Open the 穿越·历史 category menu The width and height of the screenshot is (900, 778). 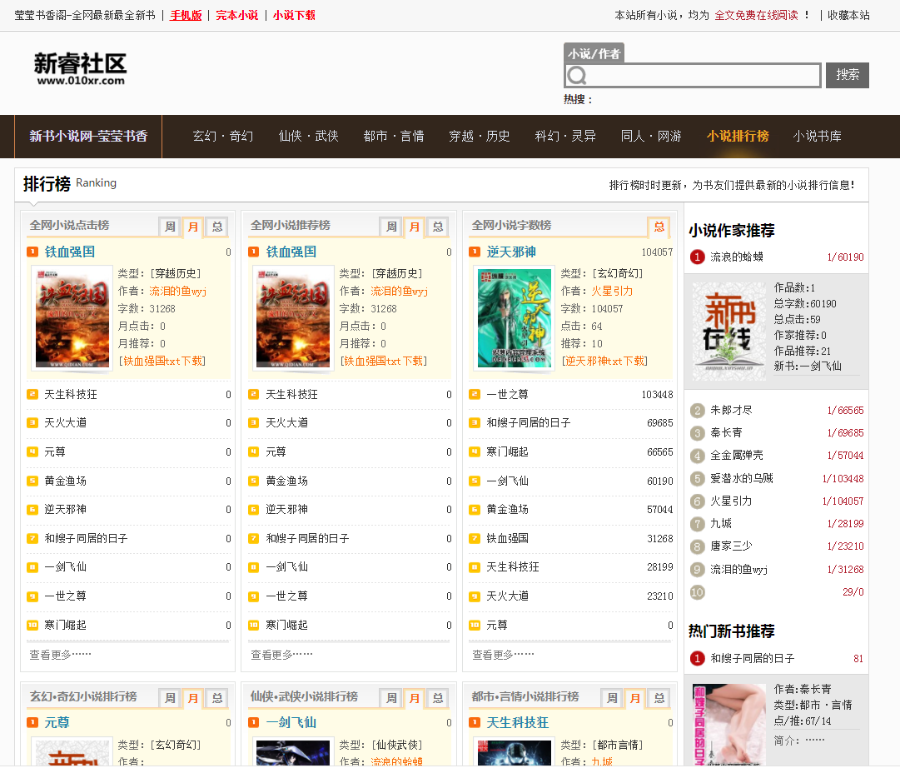point(479,136)
